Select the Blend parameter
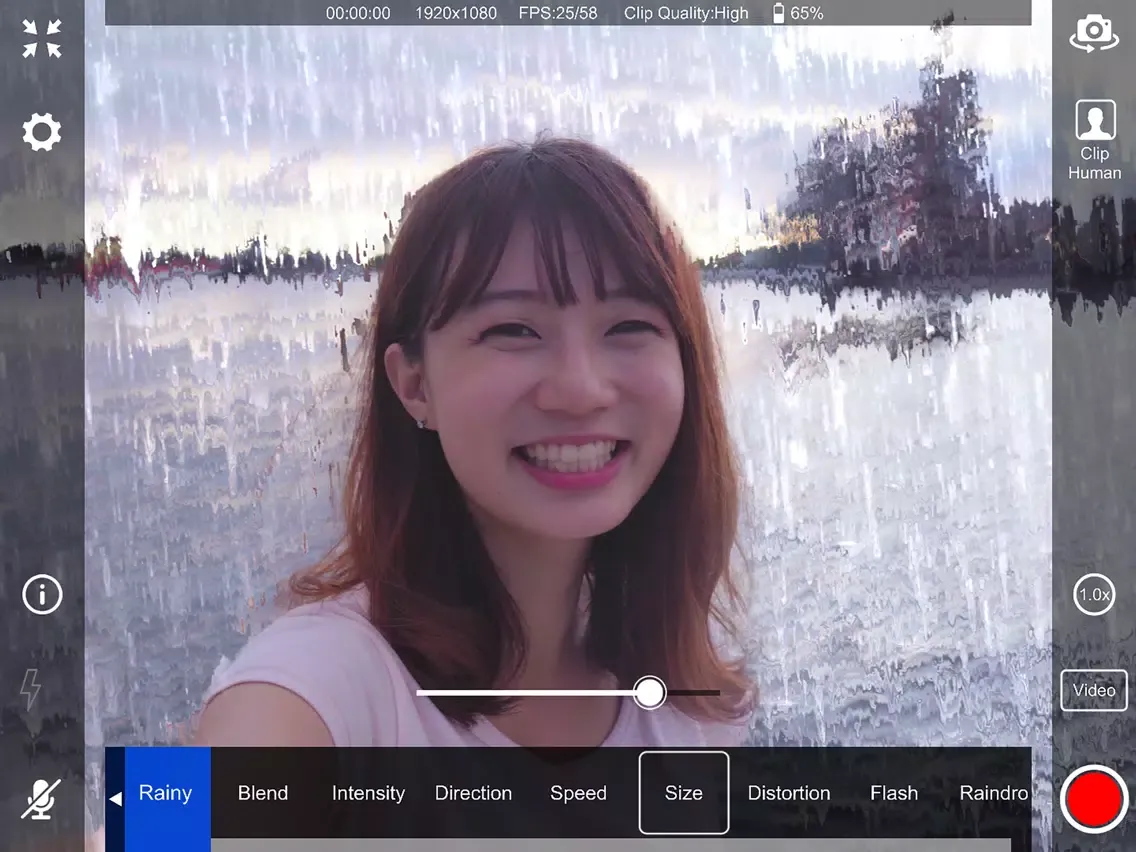 click(263, 793)
